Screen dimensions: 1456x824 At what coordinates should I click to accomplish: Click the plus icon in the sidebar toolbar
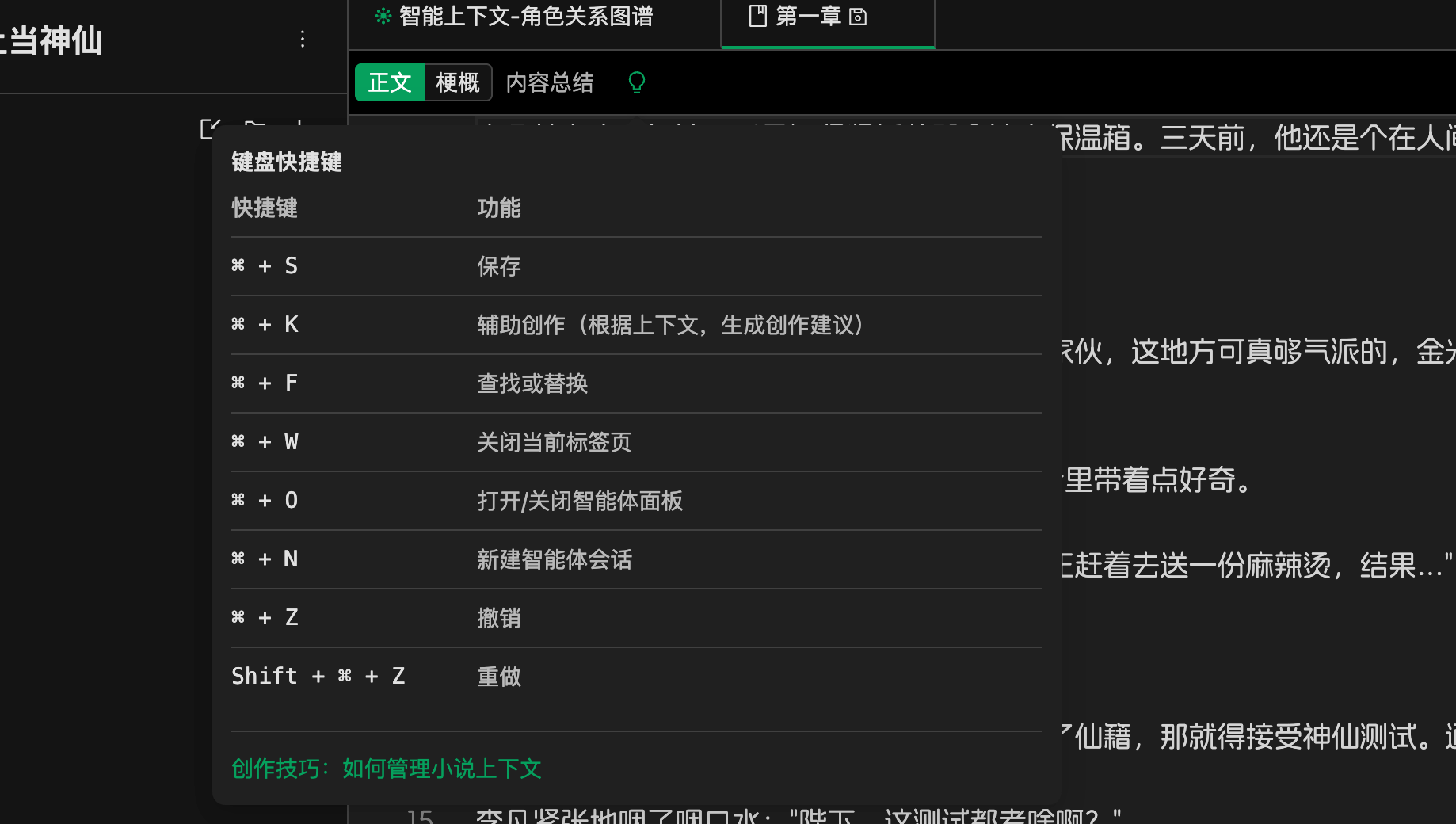click(299, 124)
